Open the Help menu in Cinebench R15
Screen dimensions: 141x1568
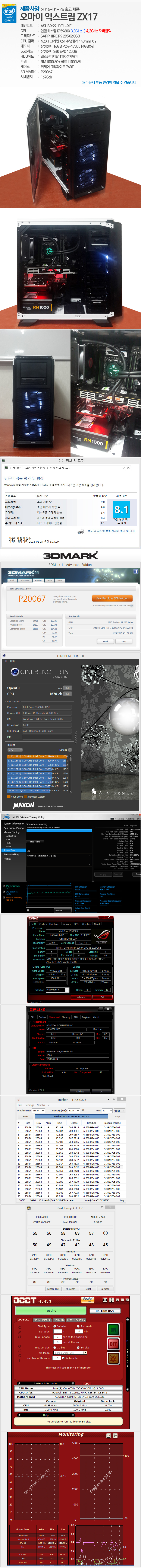click(x=13, y=661)
